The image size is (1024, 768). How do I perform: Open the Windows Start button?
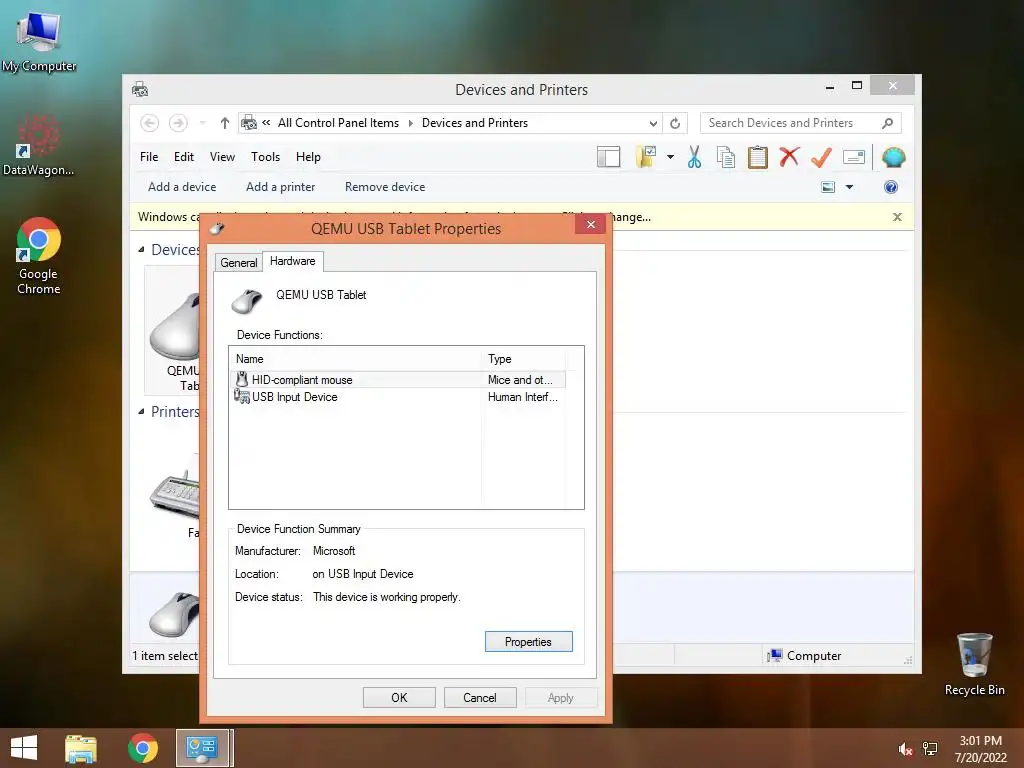(24, 748)
